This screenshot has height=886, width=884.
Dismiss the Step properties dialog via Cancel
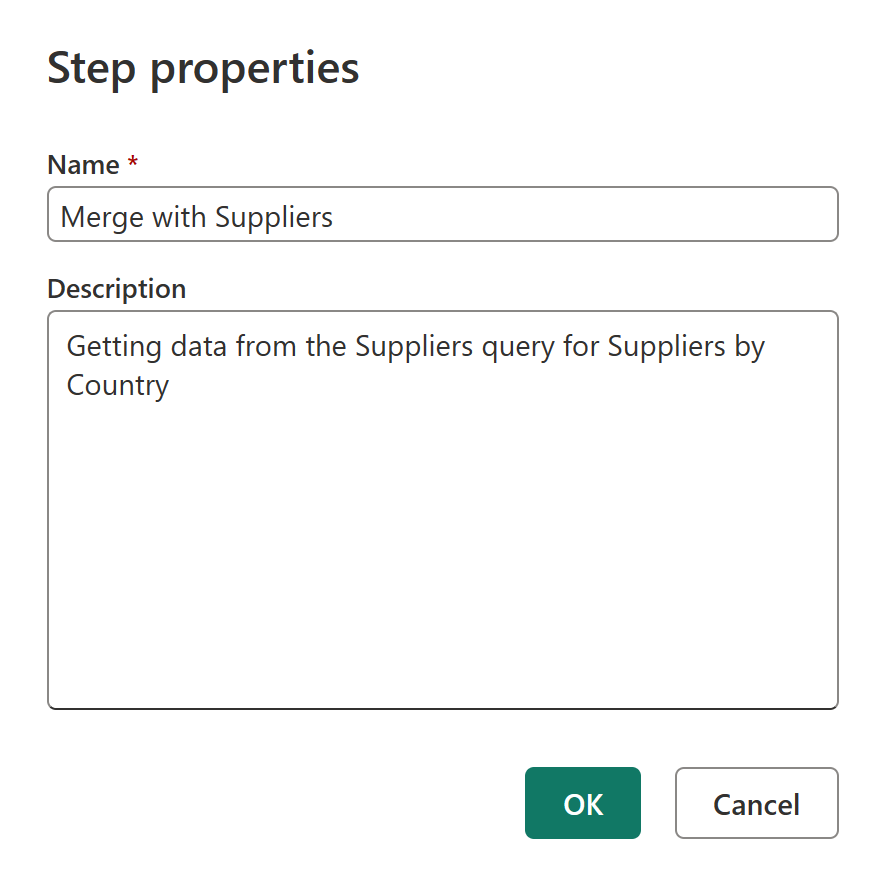[x=756, y=803]
